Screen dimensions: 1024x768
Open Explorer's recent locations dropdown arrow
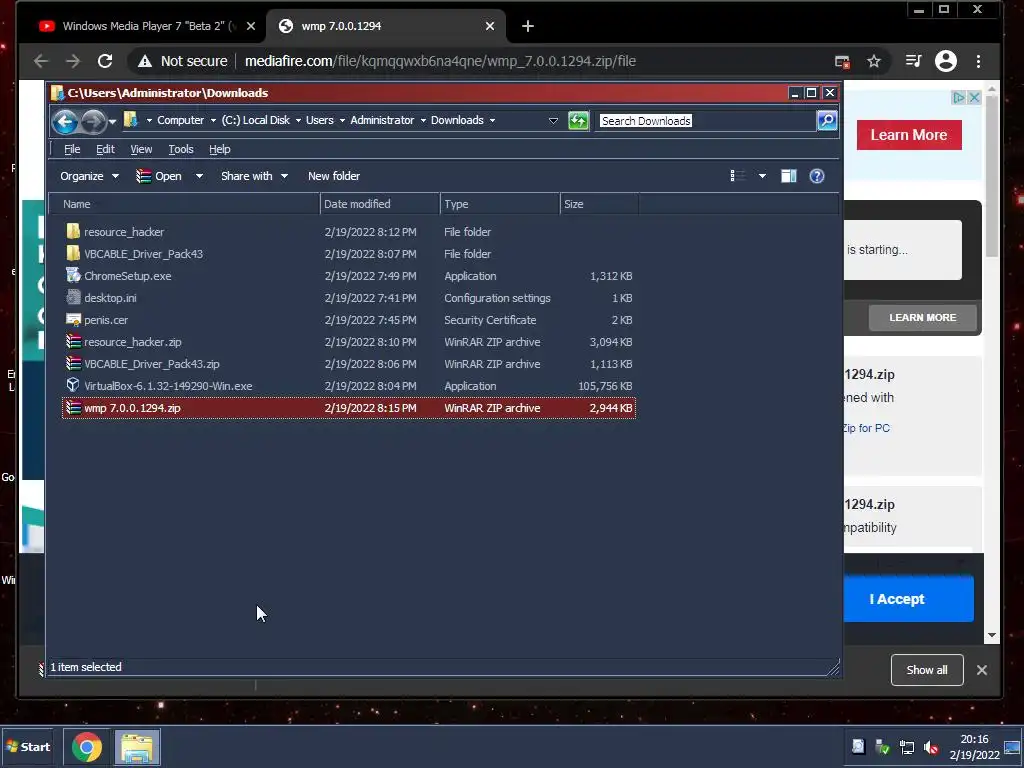coord(112,121)
